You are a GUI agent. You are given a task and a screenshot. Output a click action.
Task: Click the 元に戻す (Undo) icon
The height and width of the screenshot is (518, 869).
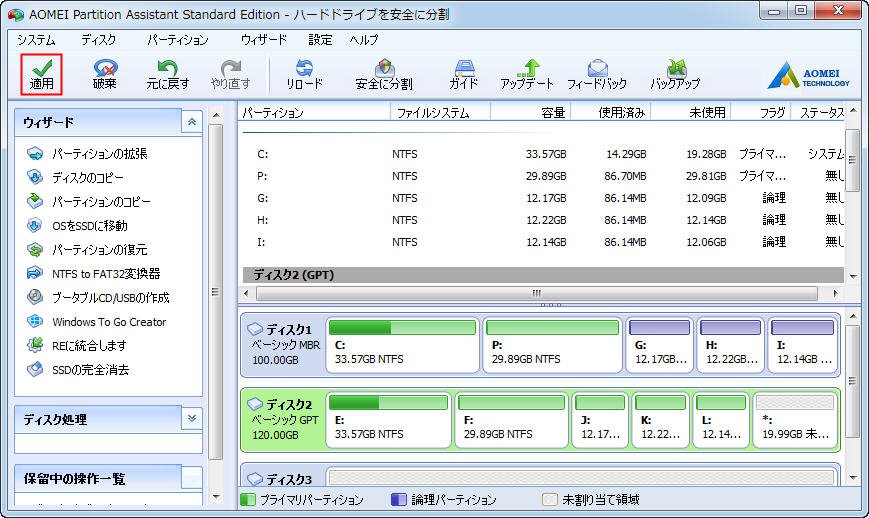[167, 74]
